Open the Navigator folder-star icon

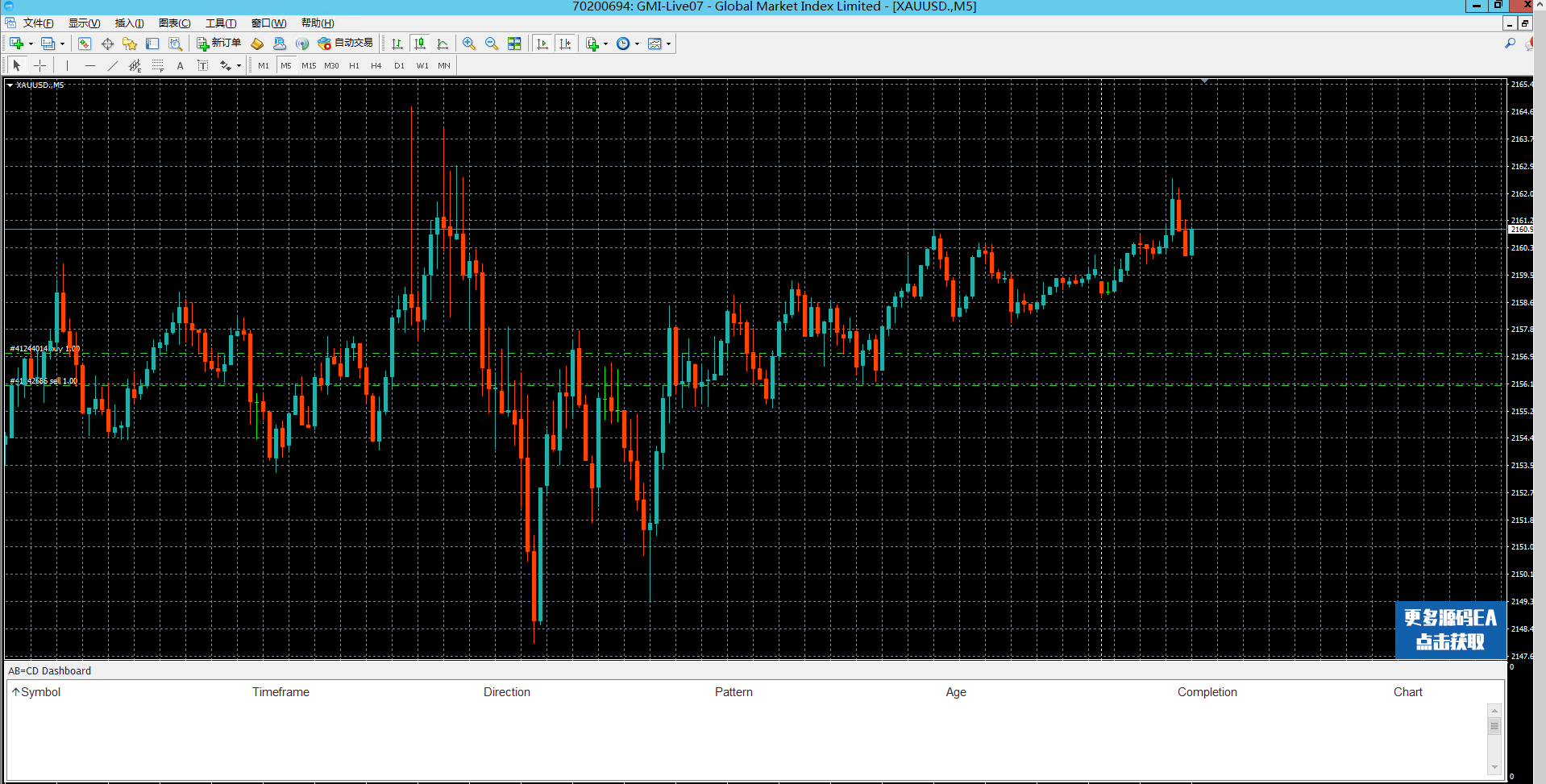pyautogui.click(x=130, y=44)
